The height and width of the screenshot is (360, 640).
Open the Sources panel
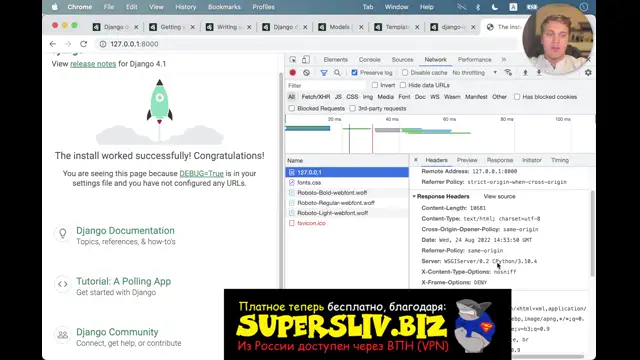(402, 60)
